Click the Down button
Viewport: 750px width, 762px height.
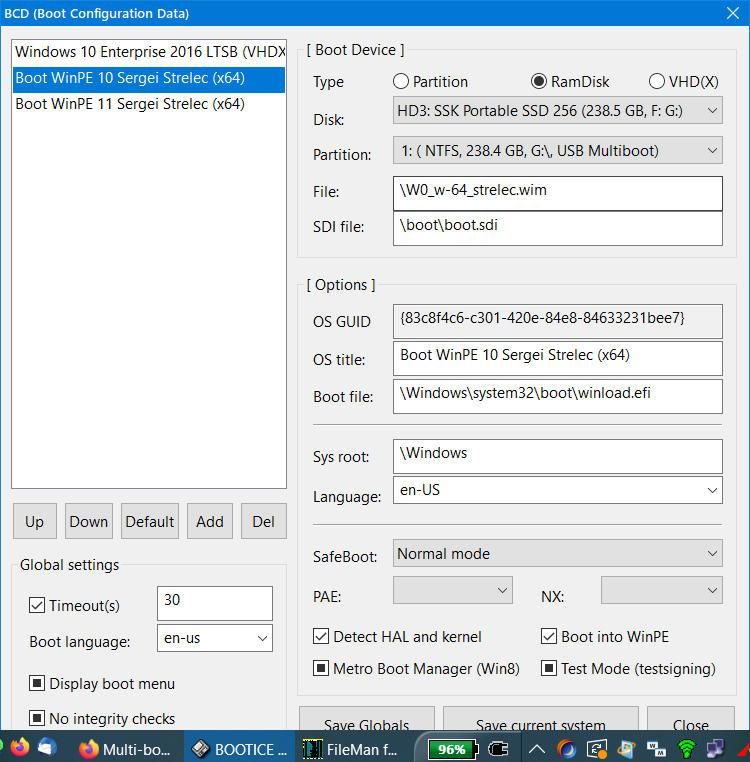[x=88, y=521]
